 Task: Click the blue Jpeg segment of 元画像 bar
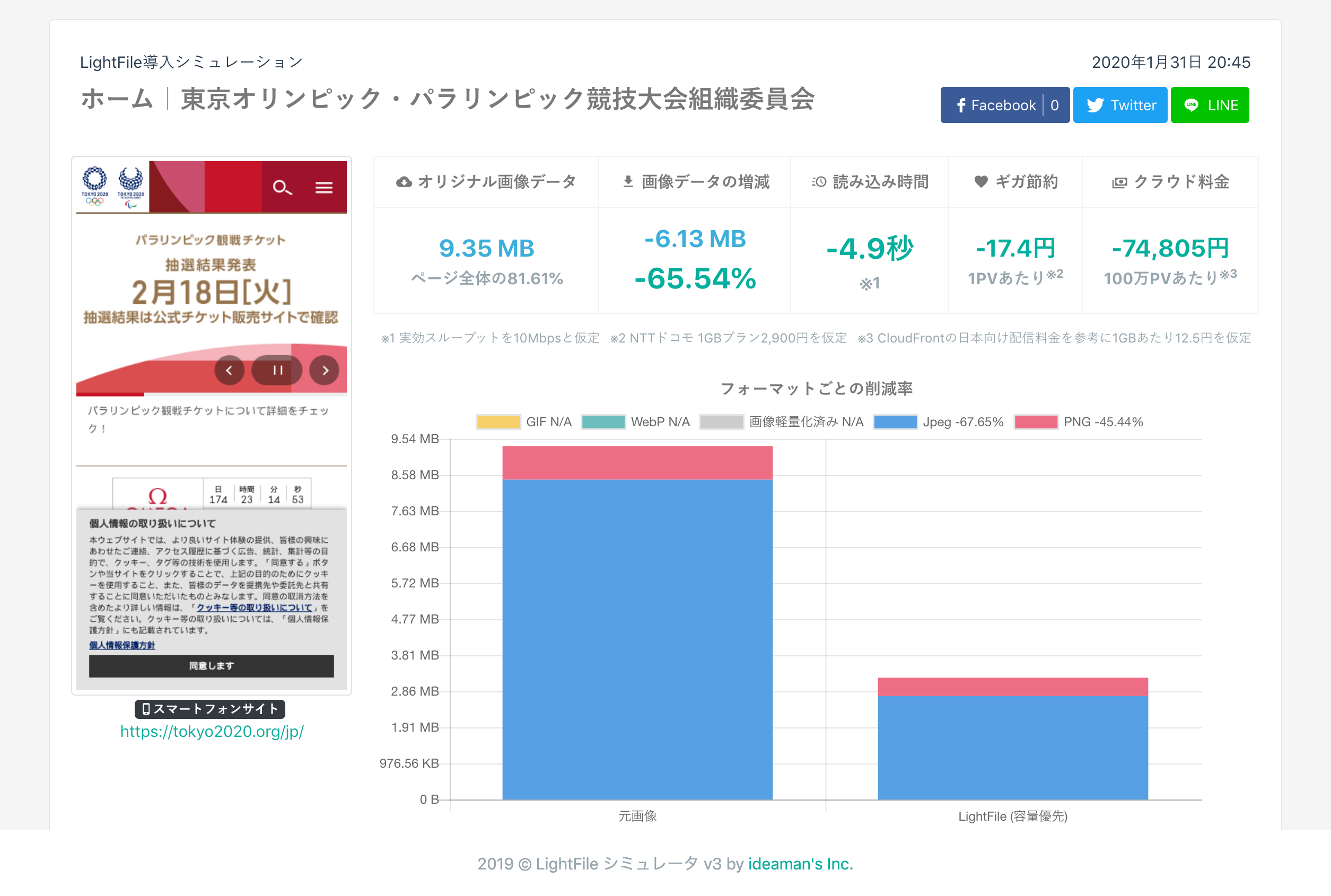coord(637,639)
